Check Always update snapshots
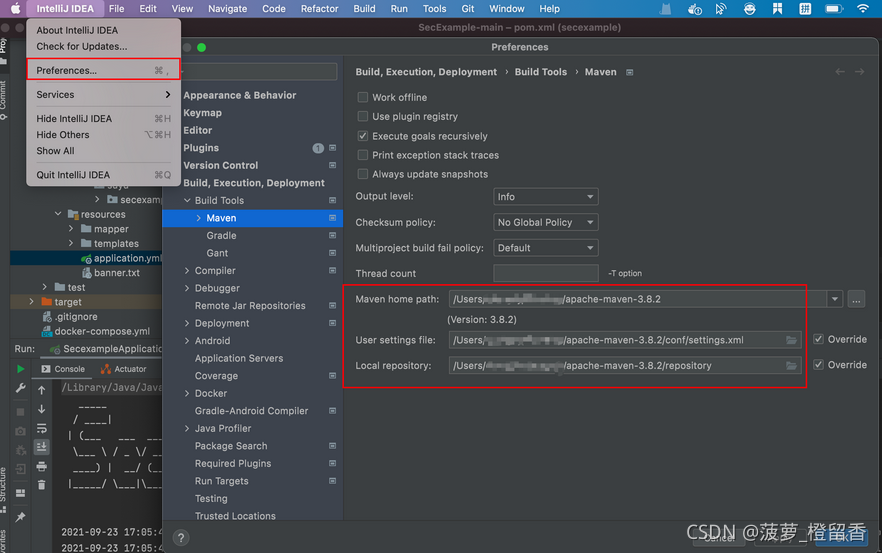This screenshot has height=553, width=882. [363, 174]
